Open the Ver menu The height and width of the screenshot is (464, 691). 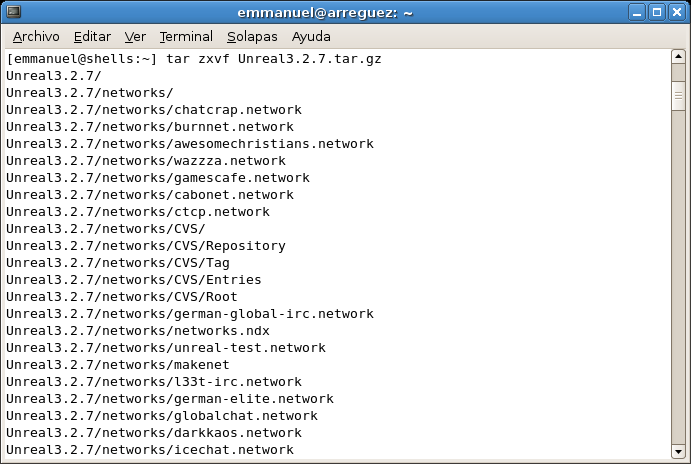click(135, 37)
